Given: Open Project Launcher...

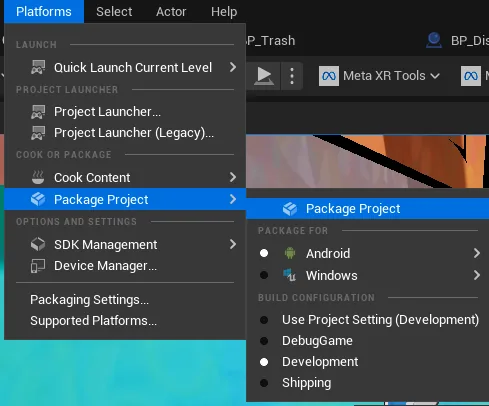Looking at the screenshot, I should click(125, 112).
